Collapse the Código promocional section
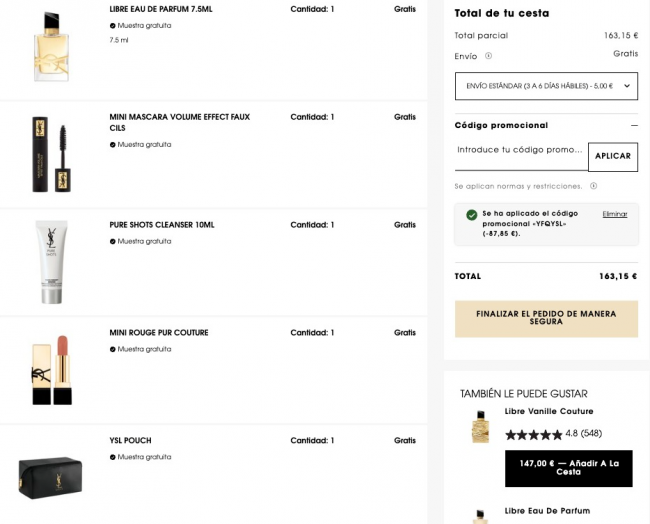The height and width of the screenshot is (524, 650). click(634, 125)
